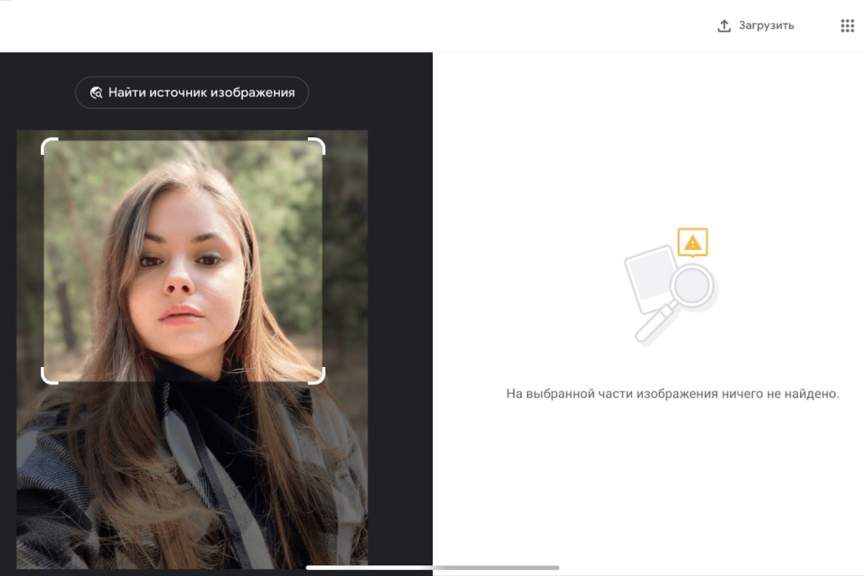Click the right edge of the crop frame
The image size is (864, 576).
(324, 260)
